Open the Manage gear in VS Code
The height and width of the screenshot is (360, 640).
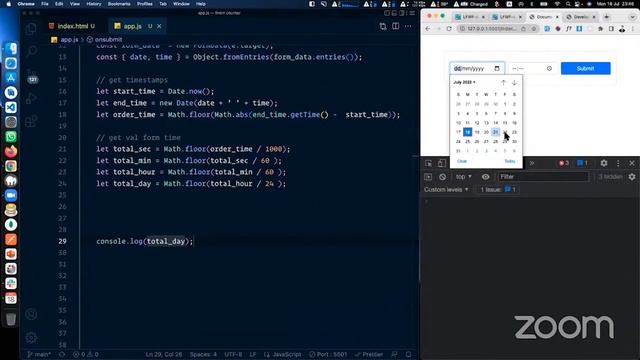pyautogui.click(x=31, y=337)
